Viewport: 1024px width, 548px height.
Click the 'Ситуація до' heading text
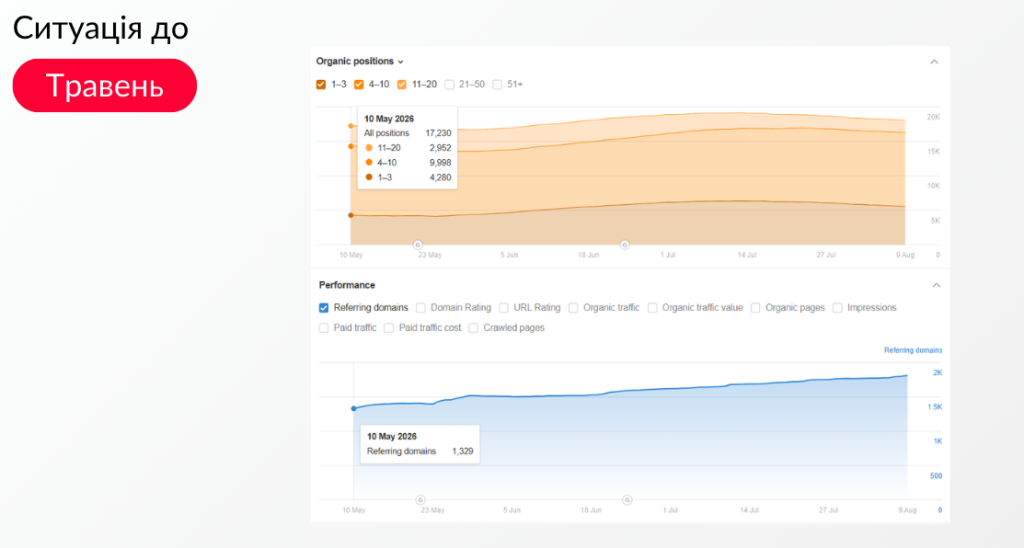(101, 29)
